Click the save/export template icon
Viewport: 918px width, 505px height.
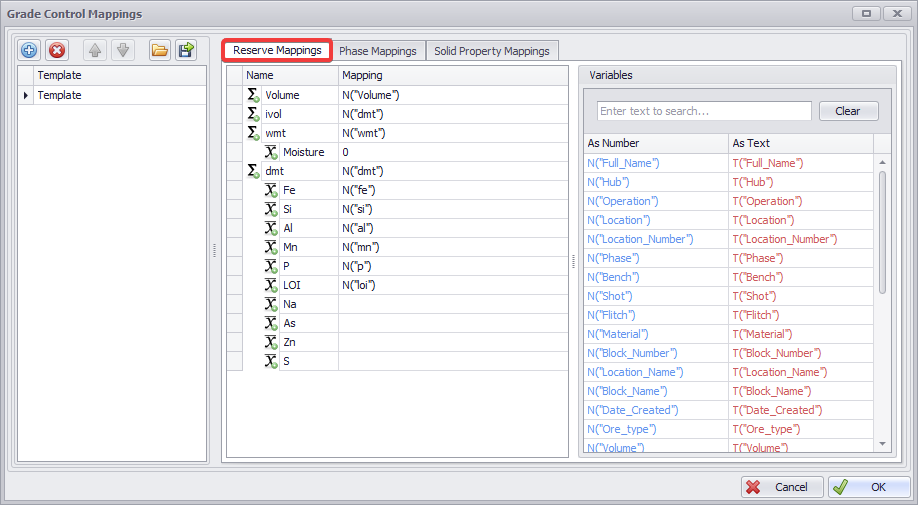[x=186, y=50]
